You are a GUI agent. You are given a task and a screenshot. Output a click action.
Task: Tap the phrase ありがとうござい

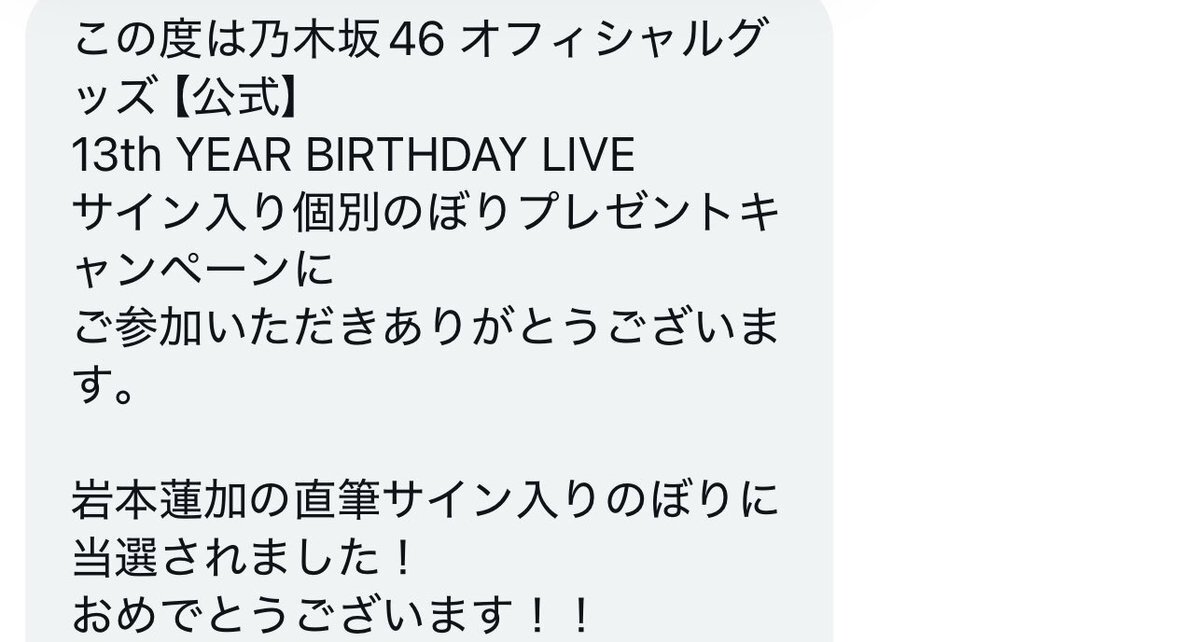pyautogui.click(x=557, y=327)
